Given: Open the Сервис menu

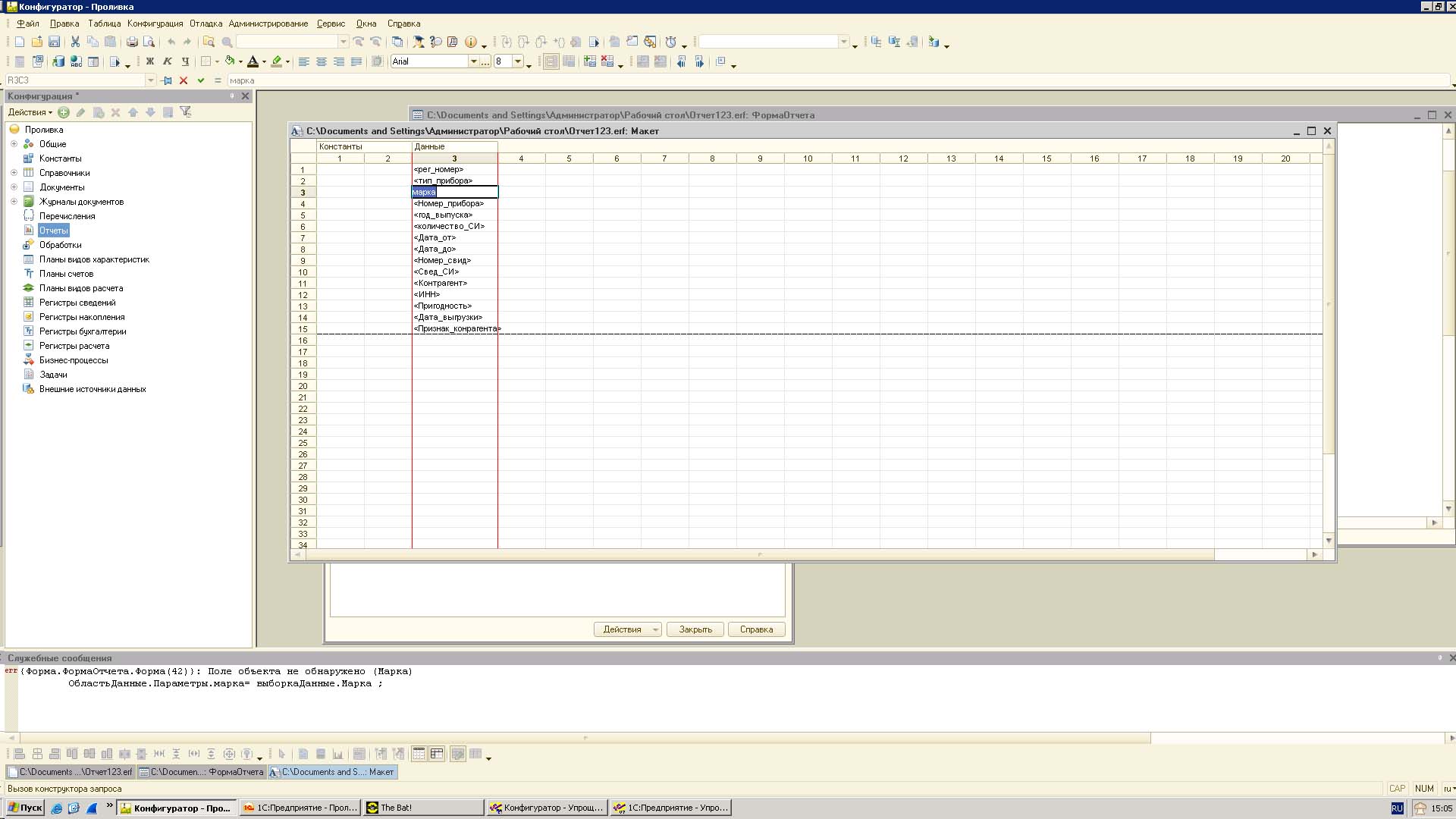Looking at the screenshot, I should (331, 24).
